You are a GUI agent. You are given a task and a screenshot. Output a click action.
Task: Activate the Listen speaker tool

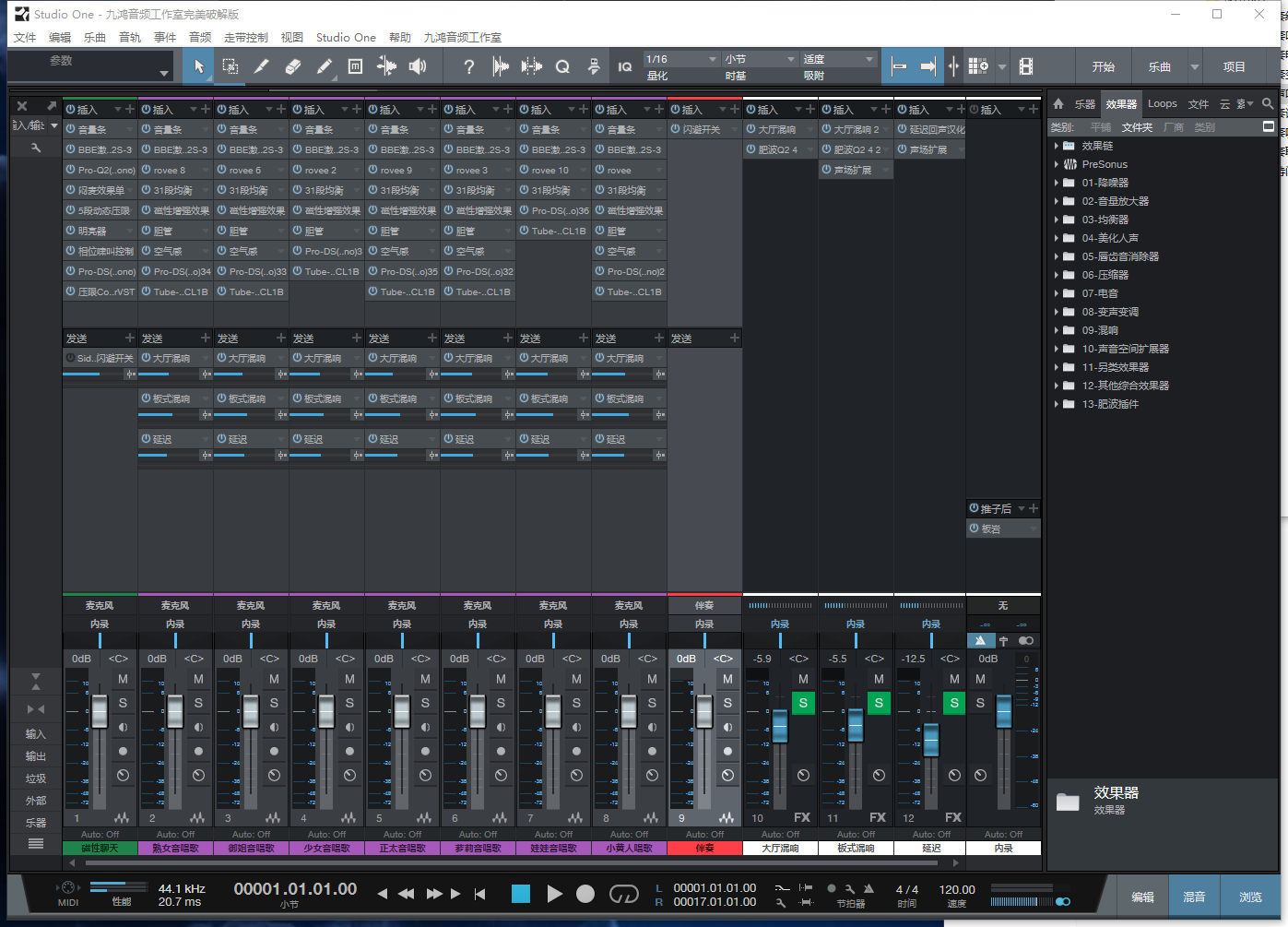[418, 66]
